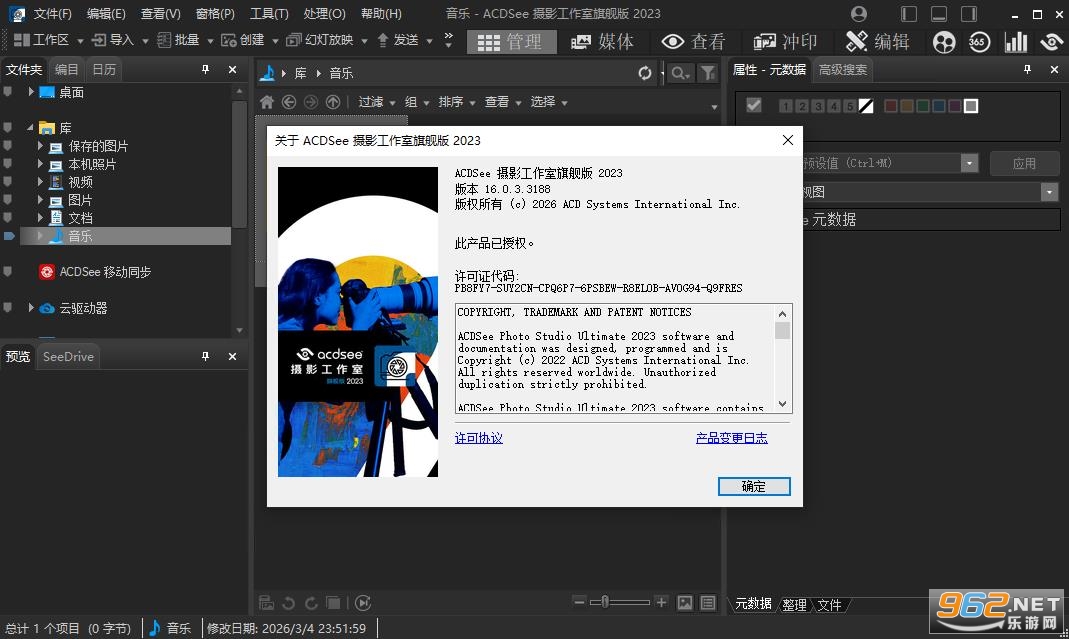Toggle Easy-Select marker beside Desktop folder
Image resolution: width=1069 pixels, height=639 pixels.
tap(7, 92)
